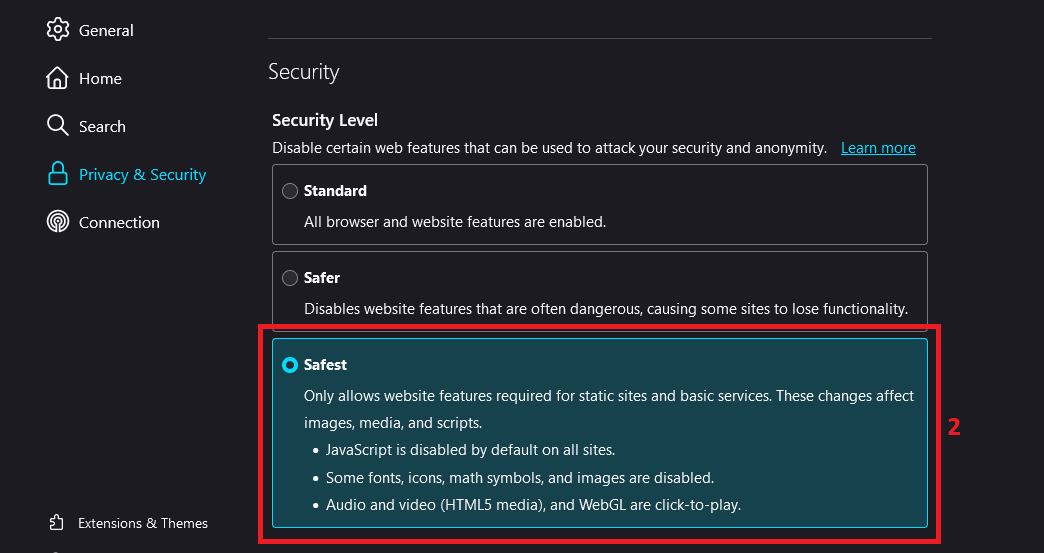The height and width of the screenshot is (553, 1044).
Task: Click the onion Connection icon
Action: point(58,222)
